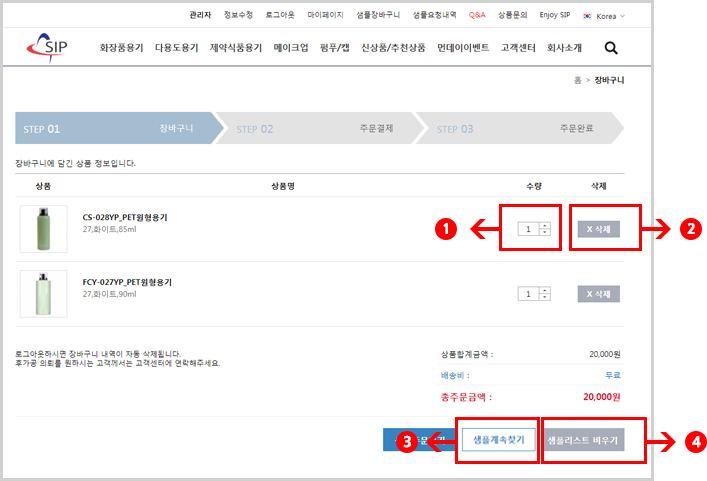Go to 마이페이지 link
The width and height of the screenshot is (707, 481).
pos(326,15)
